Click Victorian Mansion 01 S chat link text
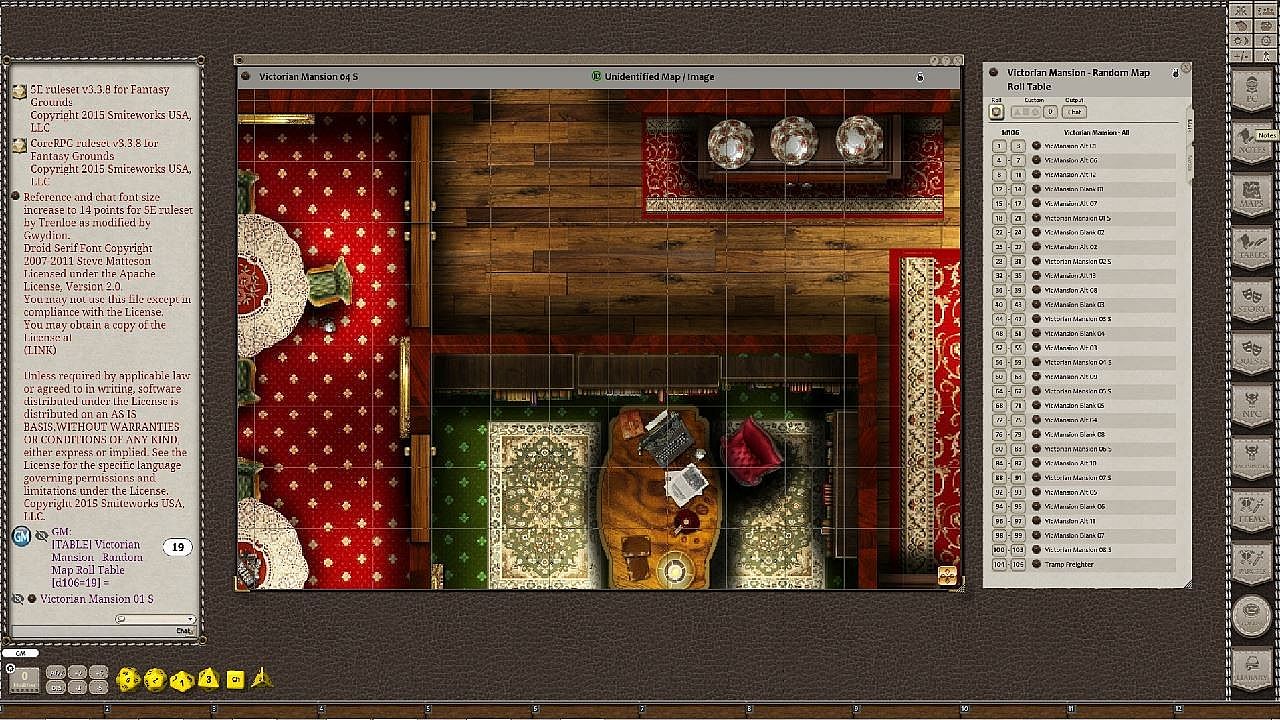 pyautogui.click(x=97, y=599)
